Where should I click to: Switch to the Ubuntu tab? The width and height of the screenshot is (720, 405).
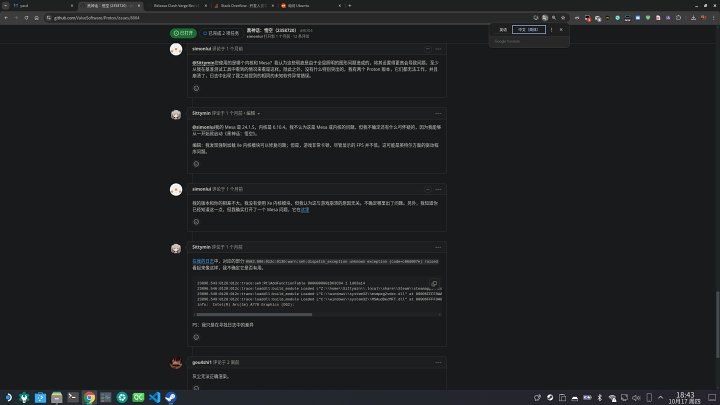[x=310, y=6]
